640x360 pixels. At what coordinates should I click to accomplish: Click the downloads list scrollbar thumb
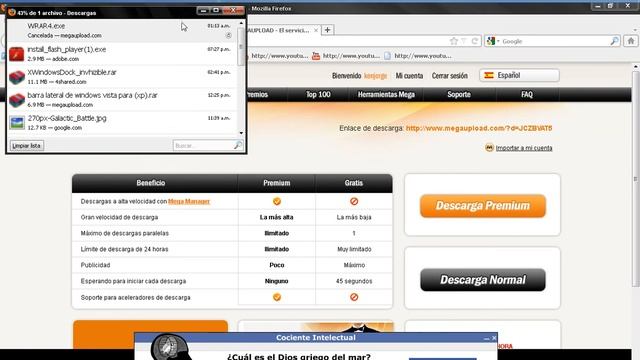pos(241,47)
